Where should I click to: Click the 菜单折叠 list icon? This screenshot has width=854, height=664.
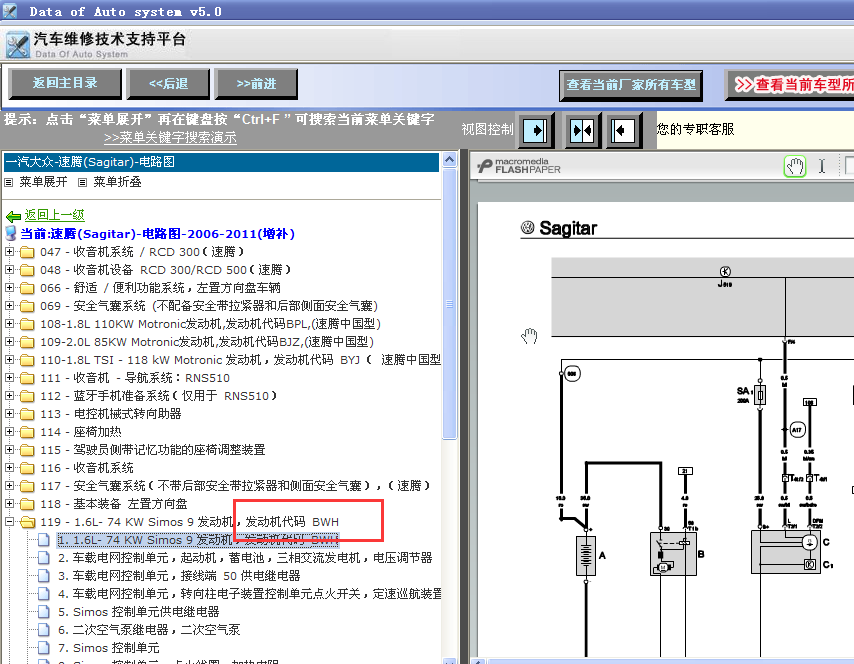point(82,182)
